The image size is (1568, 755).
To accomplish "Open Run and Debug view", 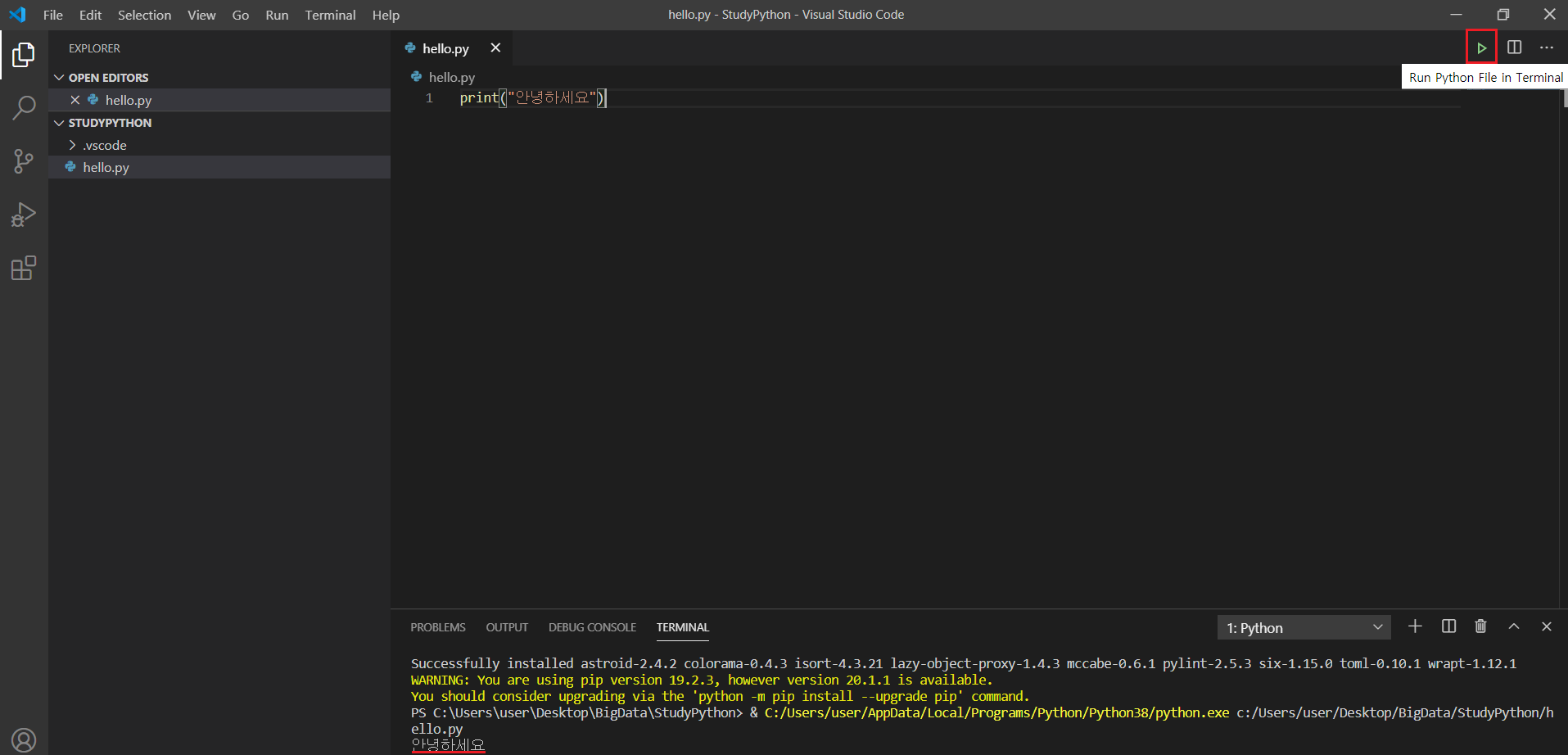I will (24, 215).
